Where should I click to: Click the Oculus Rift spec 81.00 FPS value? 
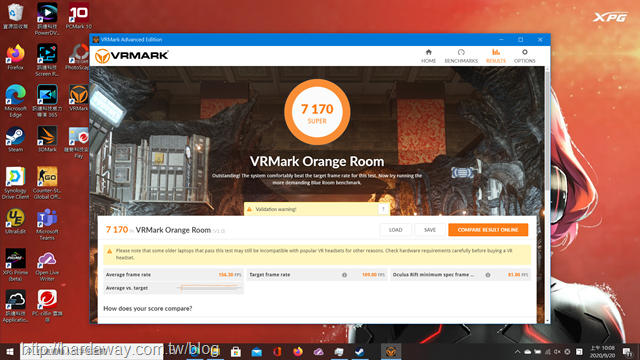click(x=518, y=275)
